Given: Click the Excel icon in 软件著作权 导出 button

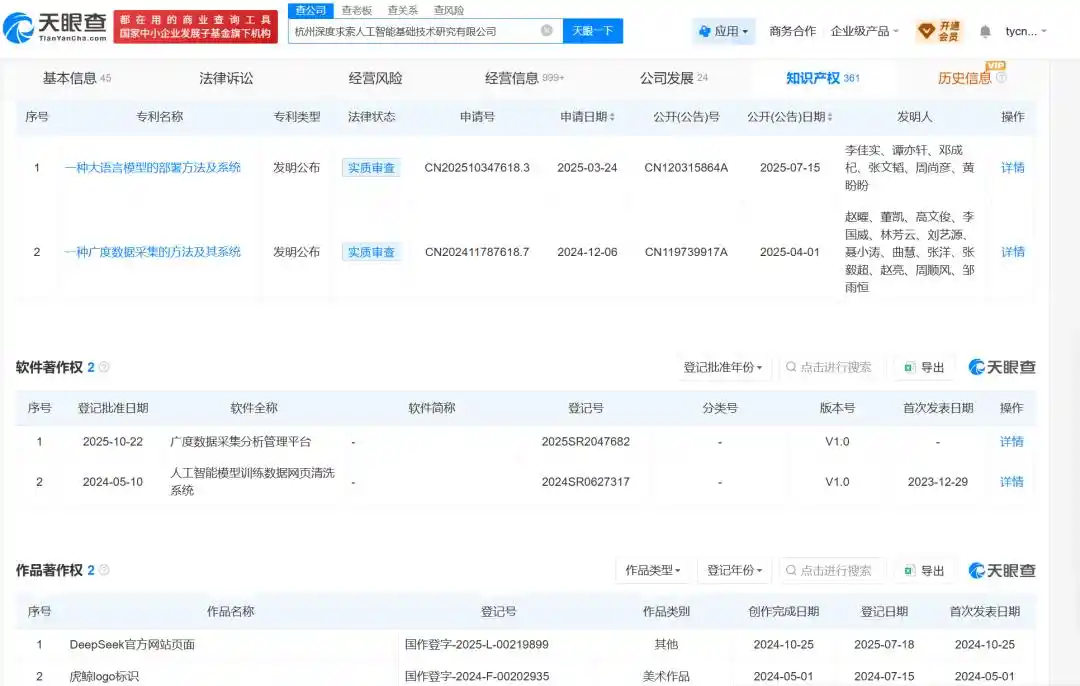Looking at the screenshot, I should (x=908, y=367).
